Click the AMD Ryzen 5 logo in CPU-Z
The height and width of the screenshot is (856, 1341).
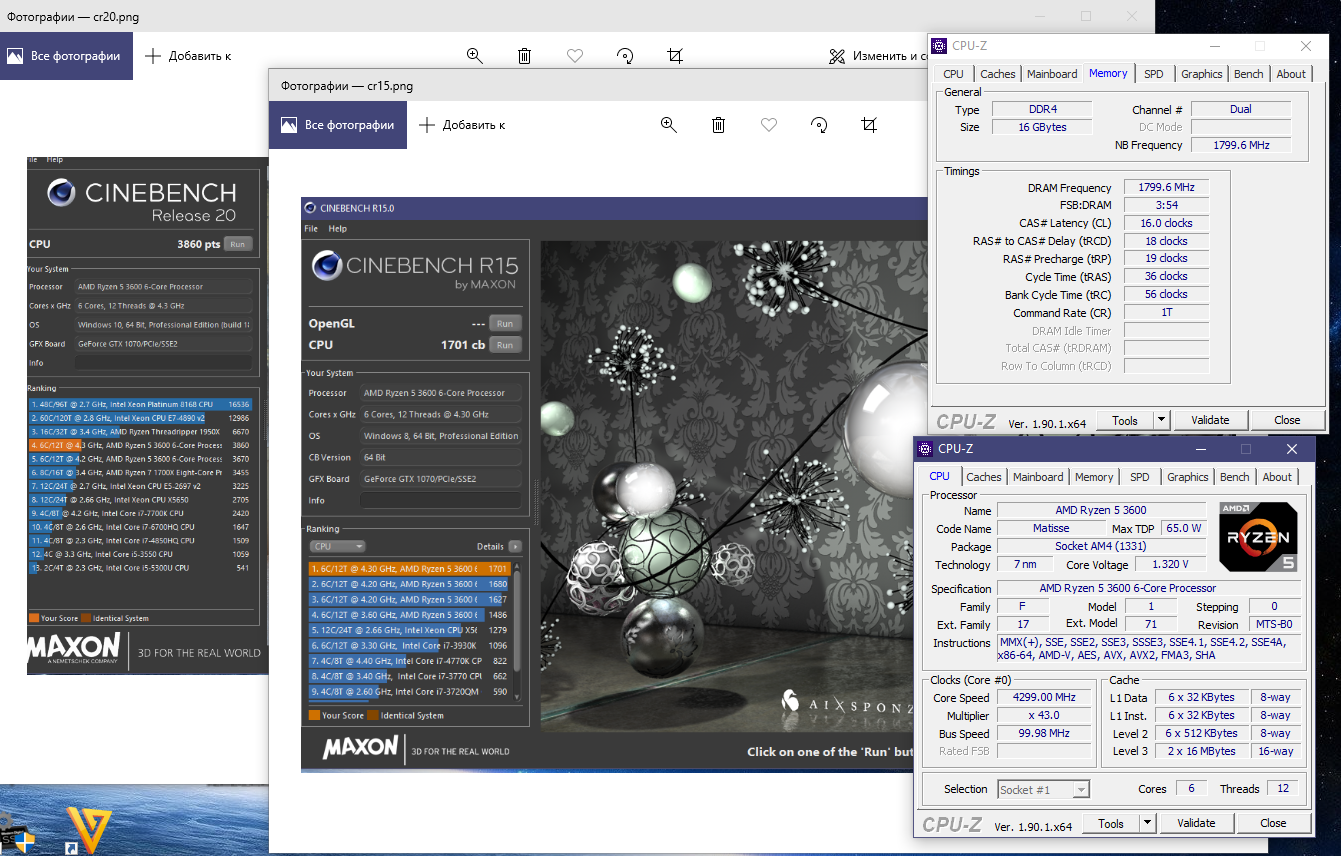(1258, 537)
